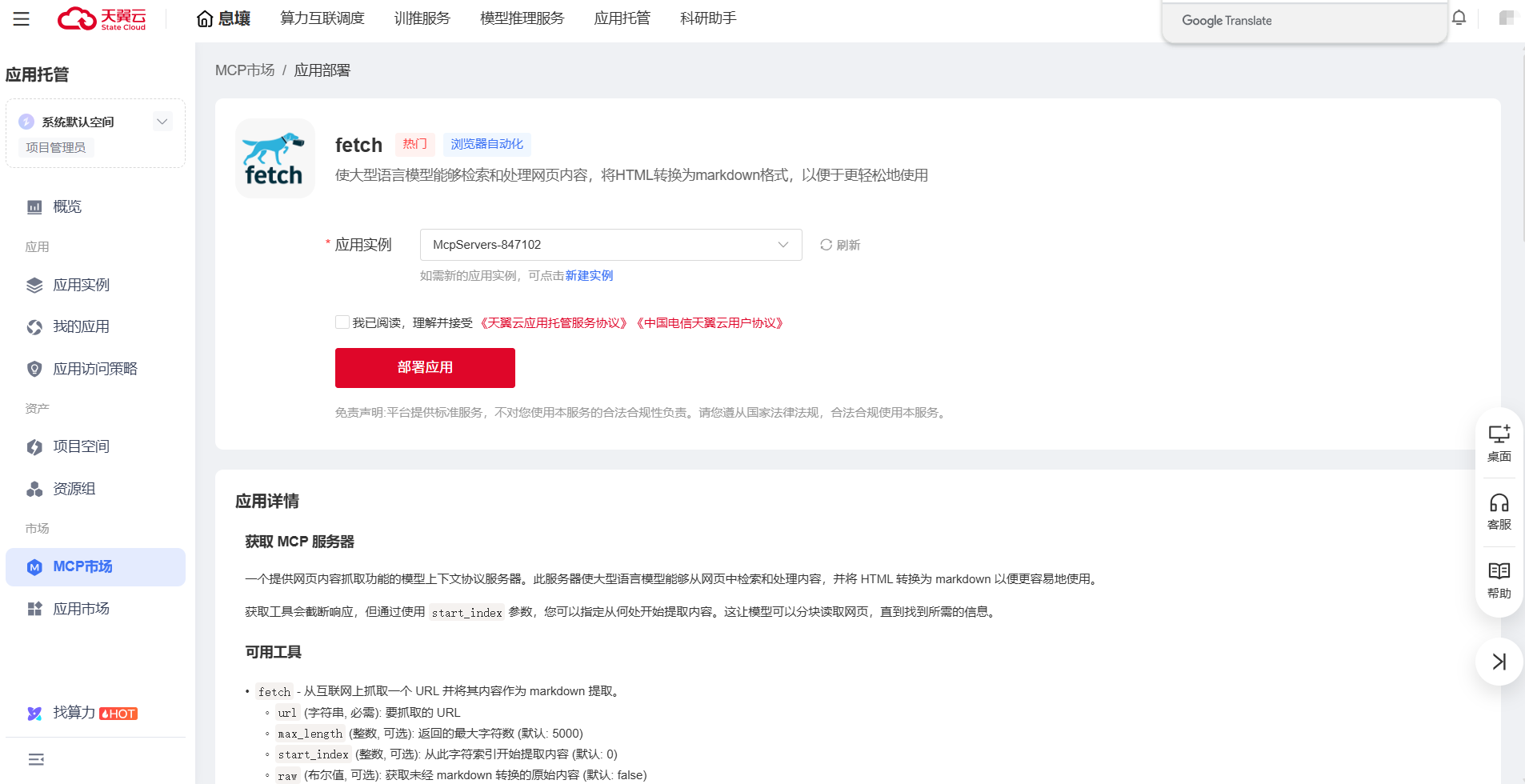Screen dimensions: 1525x784
Task: Click the fetch title text
Action: 359,145
